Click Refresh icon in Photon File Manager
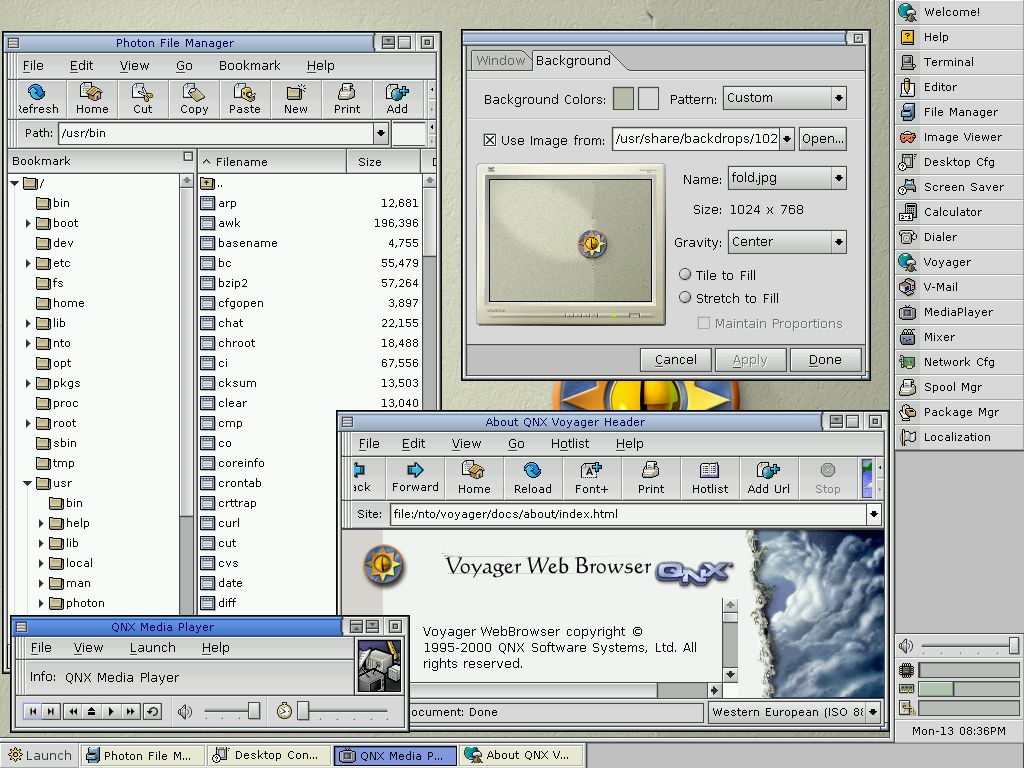1024x768 pixels. [x=37, y=99]
